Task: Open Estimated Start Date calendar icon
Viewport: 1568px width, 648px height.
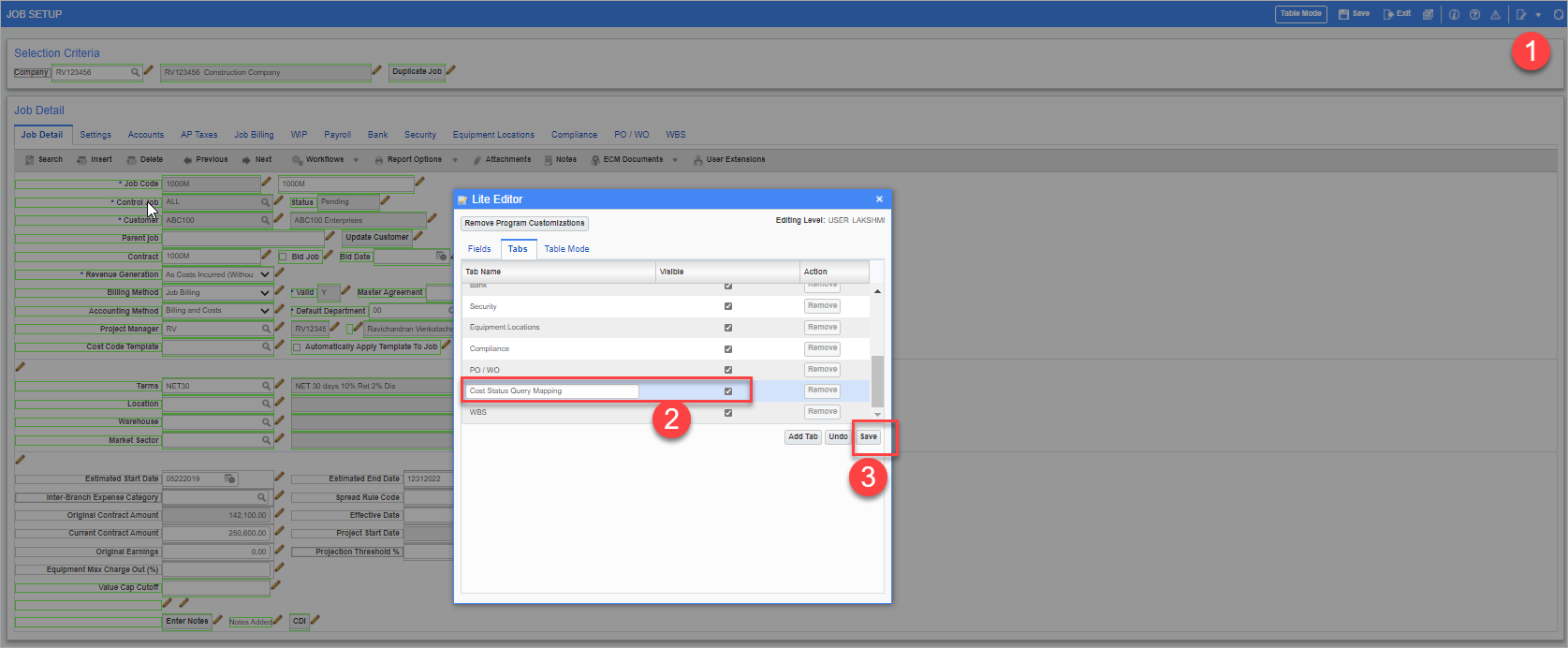Action: click(x=229, y=479)
